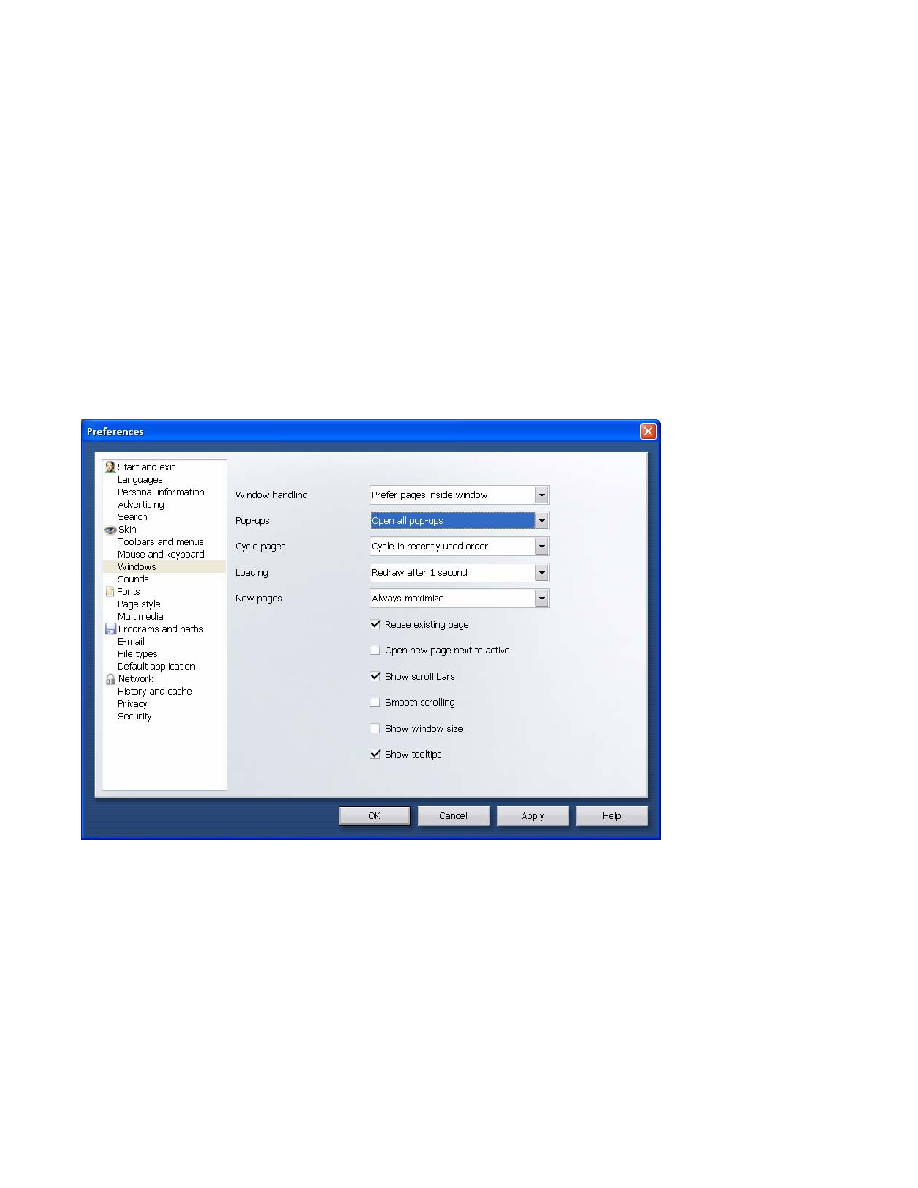Click the padlock icon next to Network
The image size is (918, 1188).
pyautogui.click(x=111, y=679)
